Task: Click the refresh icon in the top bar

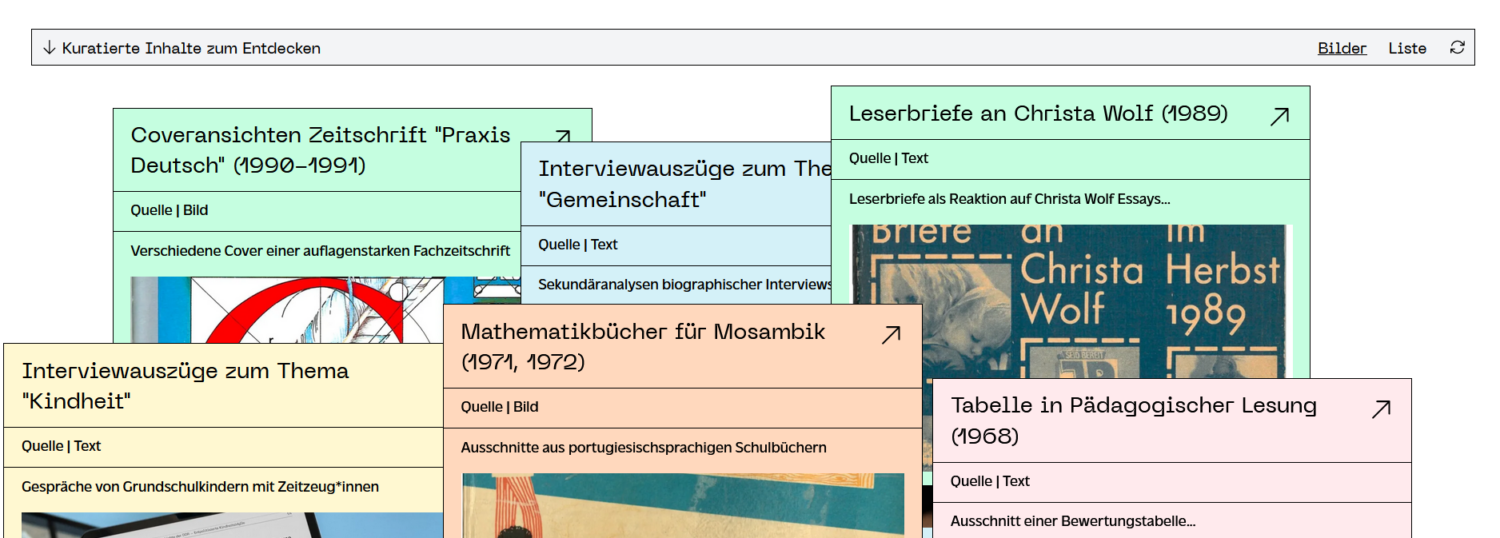Action: point(1457,47)
